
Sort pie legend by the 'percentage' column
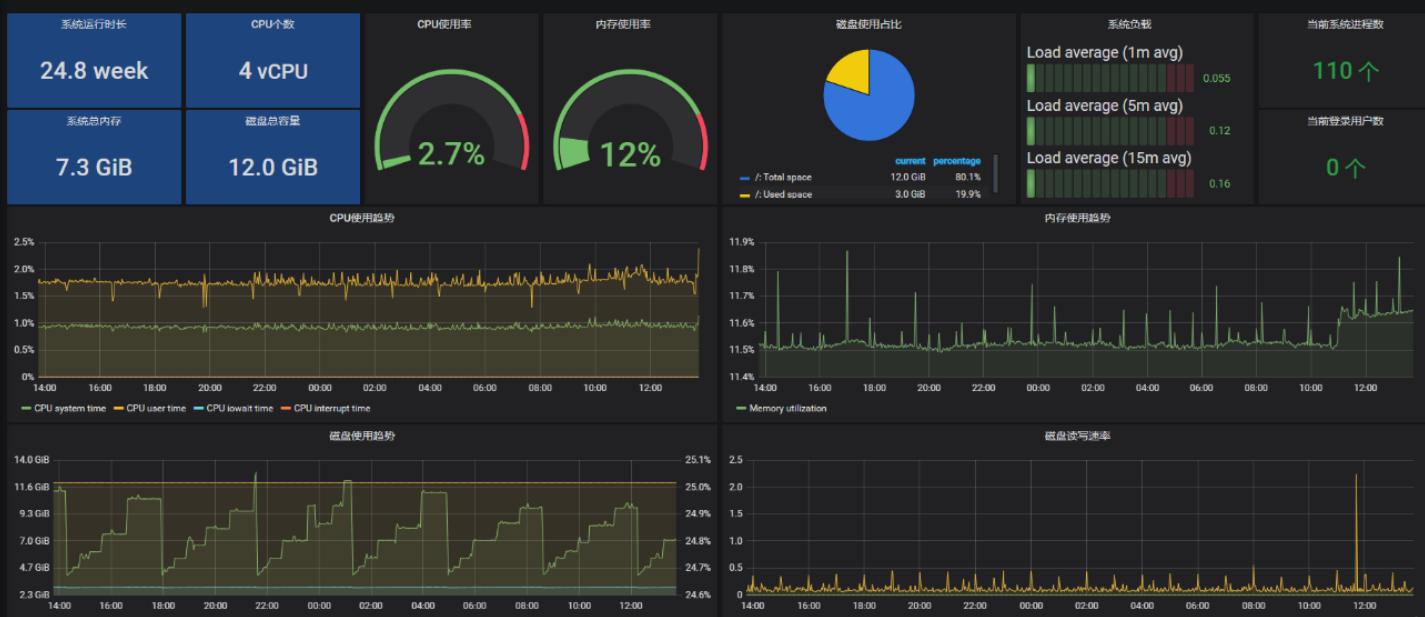(x=957, y=161)
